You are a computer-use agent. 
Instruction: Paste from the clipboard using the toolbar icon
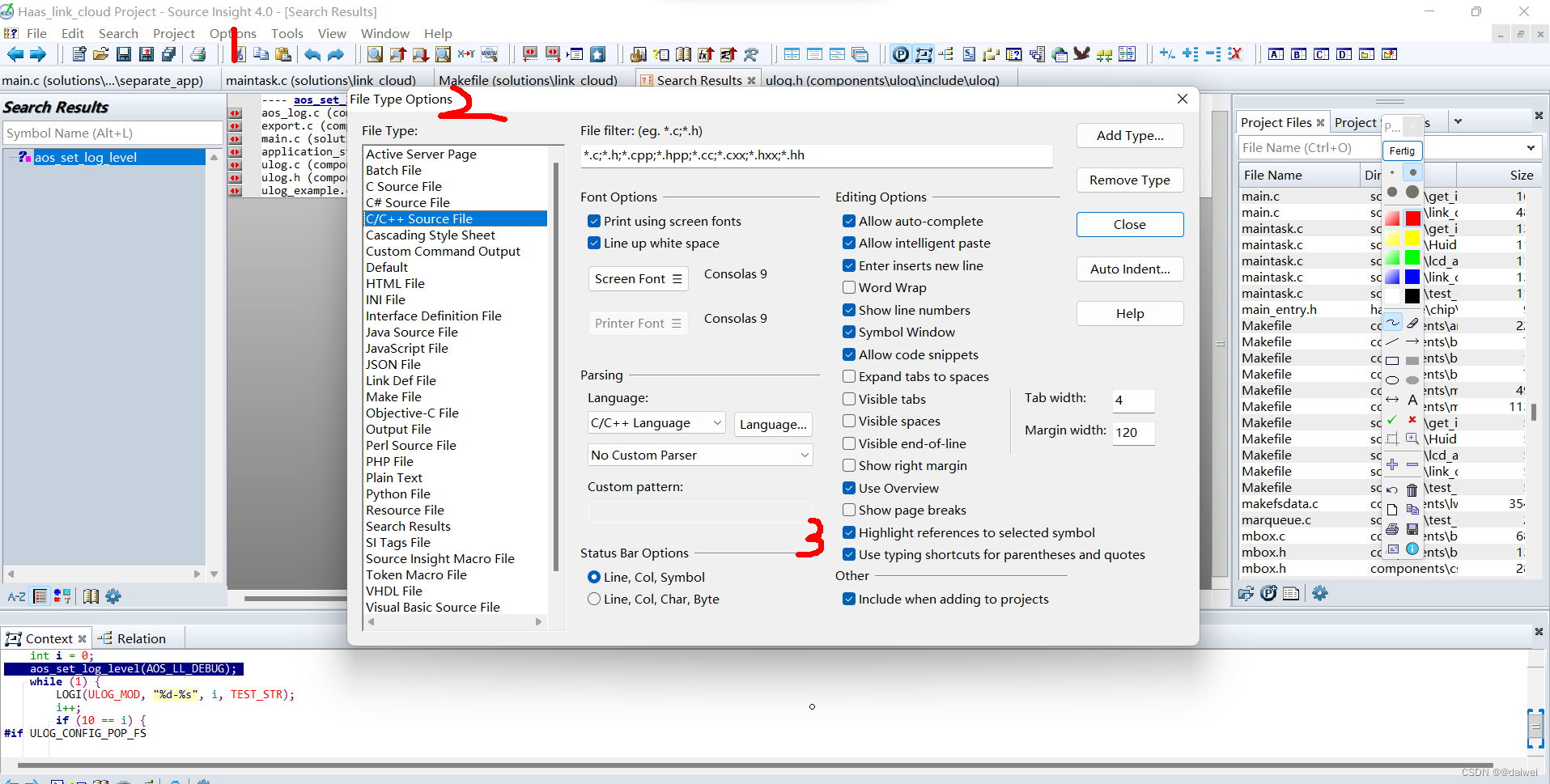pos(283,54)
